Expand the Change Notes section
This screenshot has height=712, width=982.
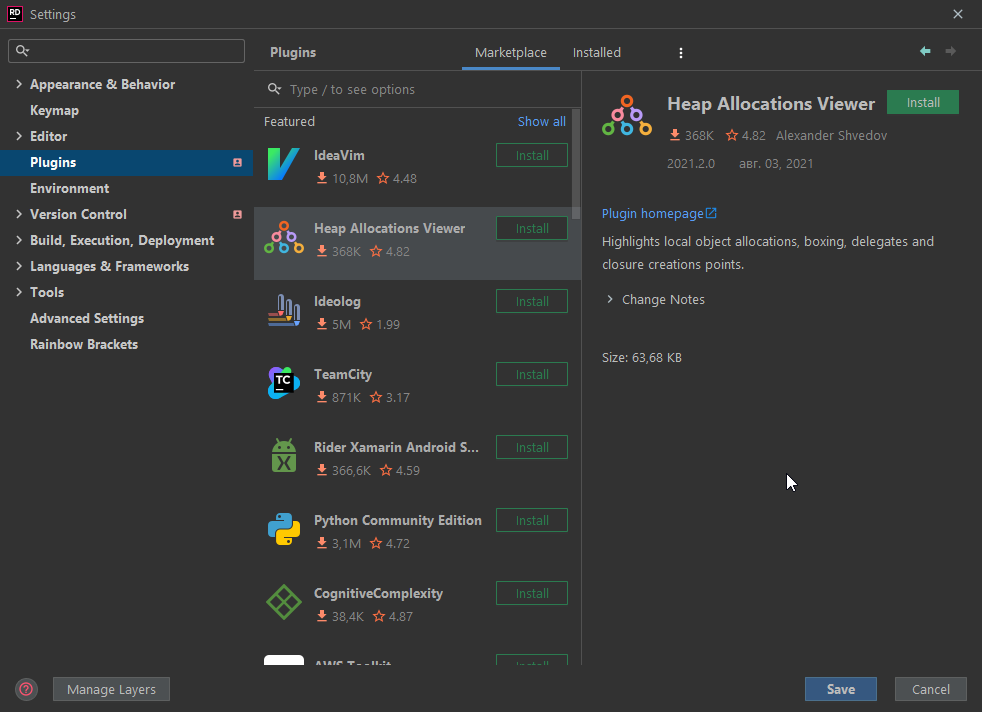click(x=610, y=299)
